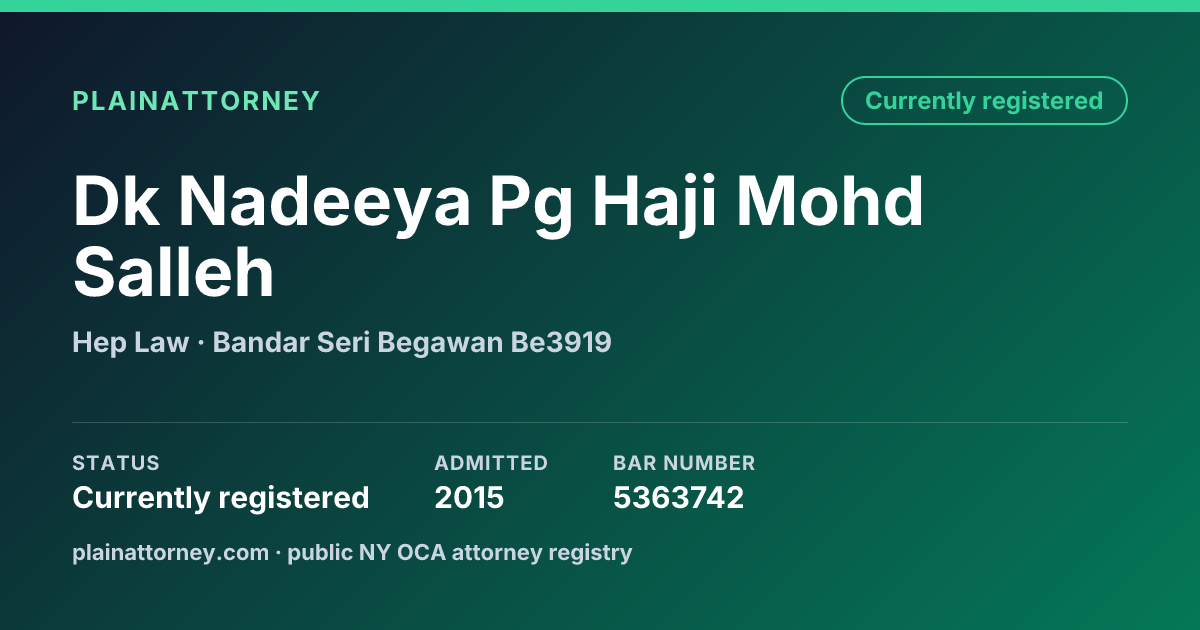Click the STATUS field label

116,463
